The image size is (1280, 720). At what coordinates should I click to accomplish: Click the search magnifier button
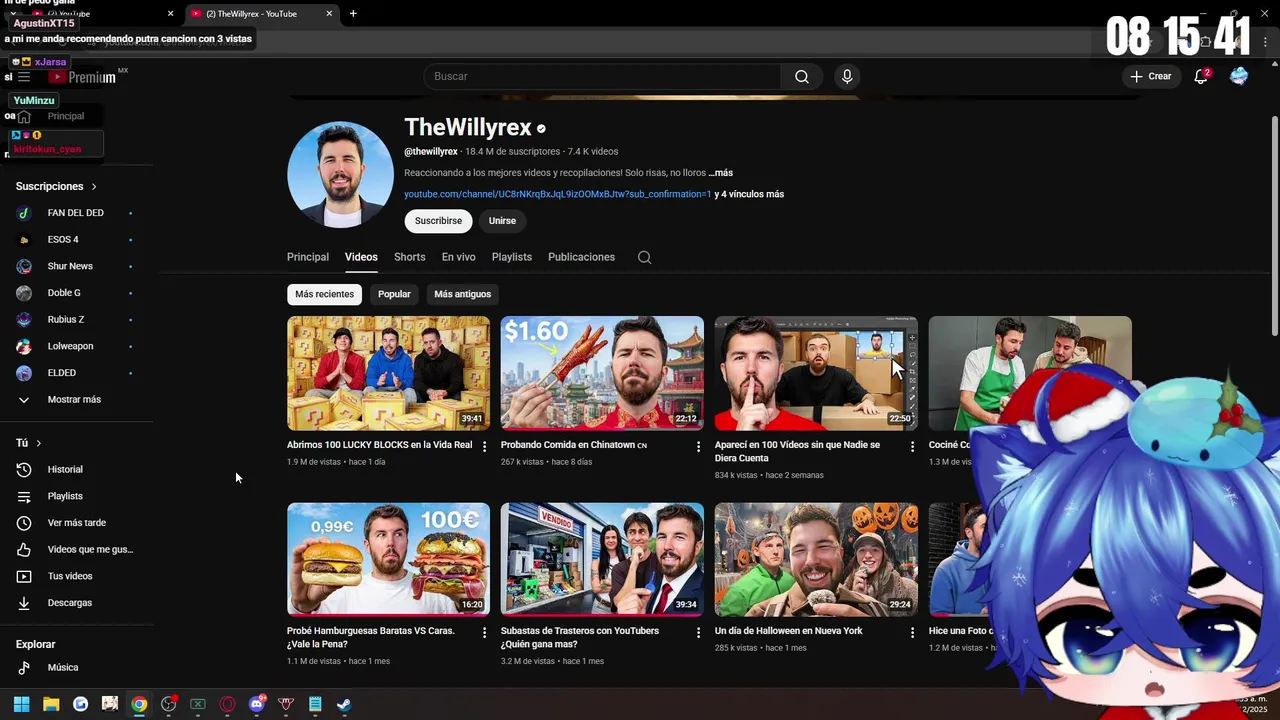(x=802, y=77)
